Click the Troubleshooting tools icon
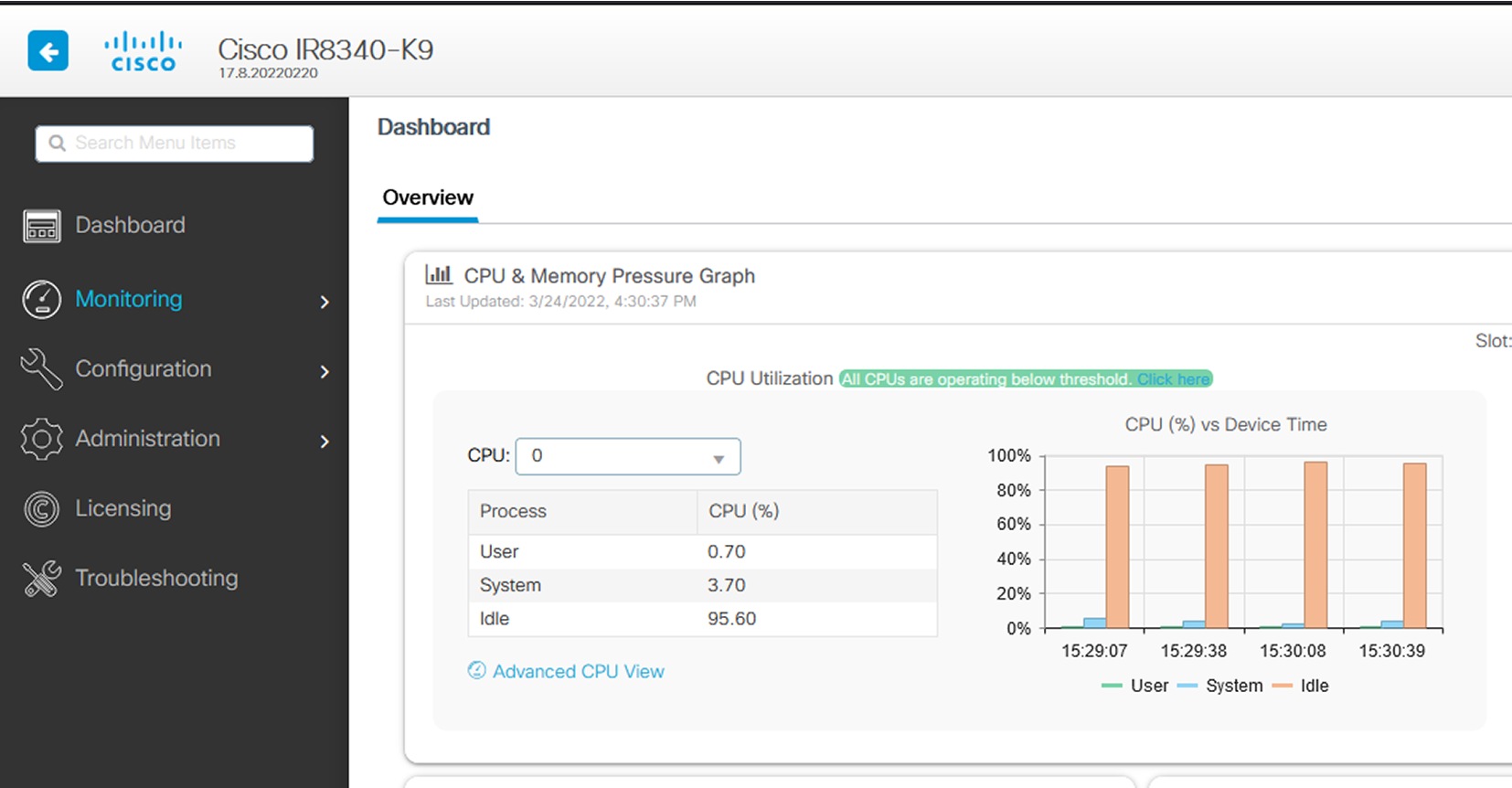1512x788 pixels. coord(42,579)
